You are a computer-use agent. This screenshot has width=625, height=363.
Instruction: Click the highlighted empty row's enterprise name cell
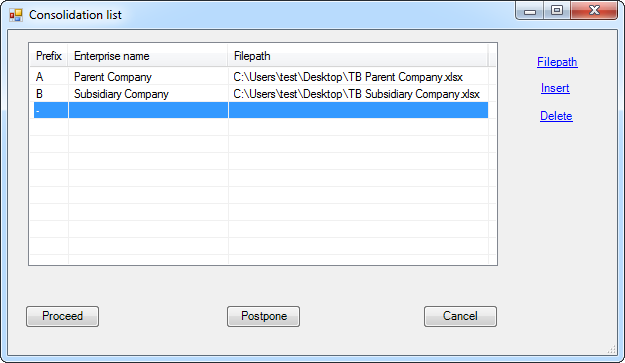148,110
